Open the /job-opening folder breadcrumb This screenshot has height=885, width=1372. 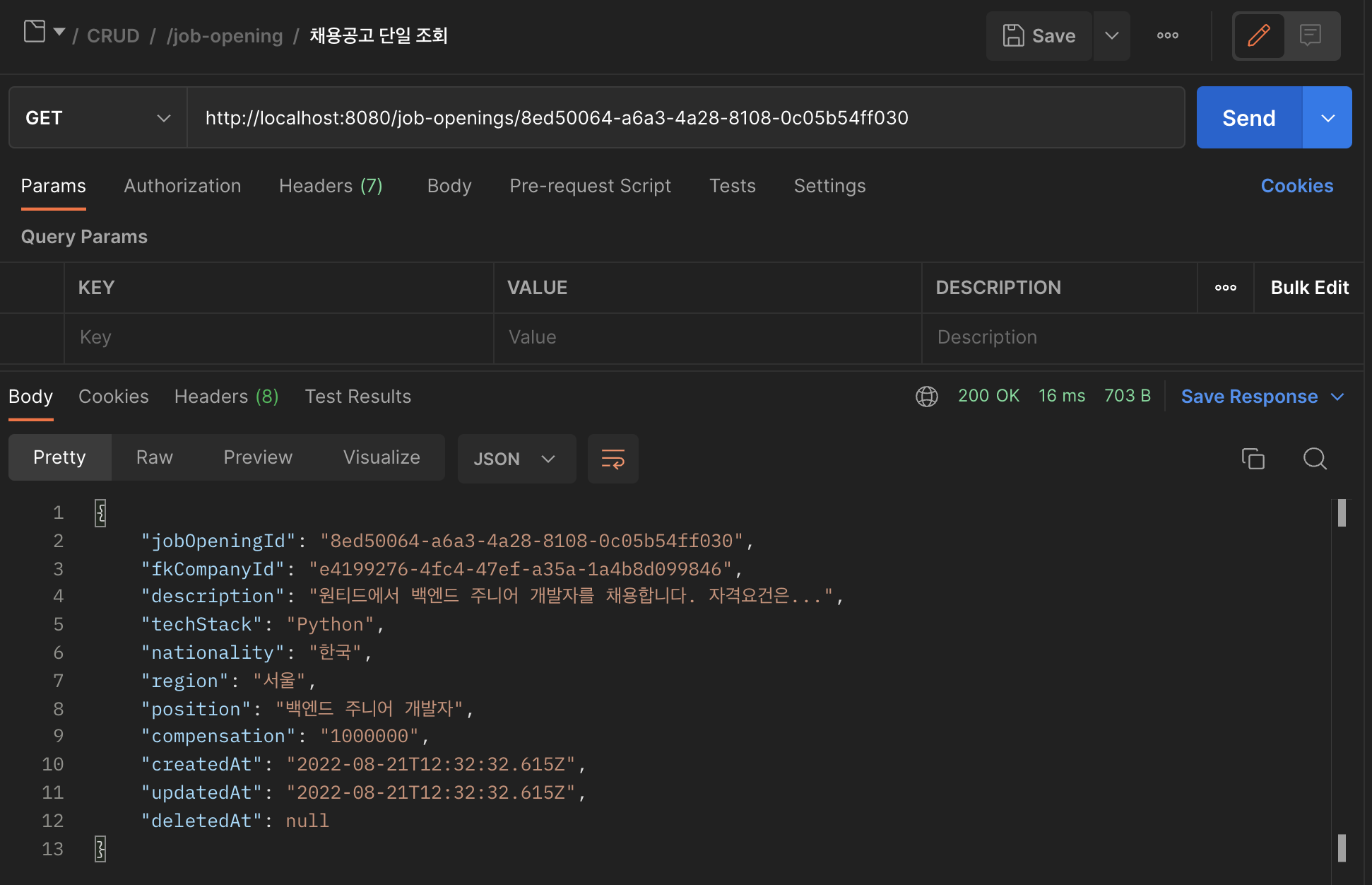click(225, 35)
